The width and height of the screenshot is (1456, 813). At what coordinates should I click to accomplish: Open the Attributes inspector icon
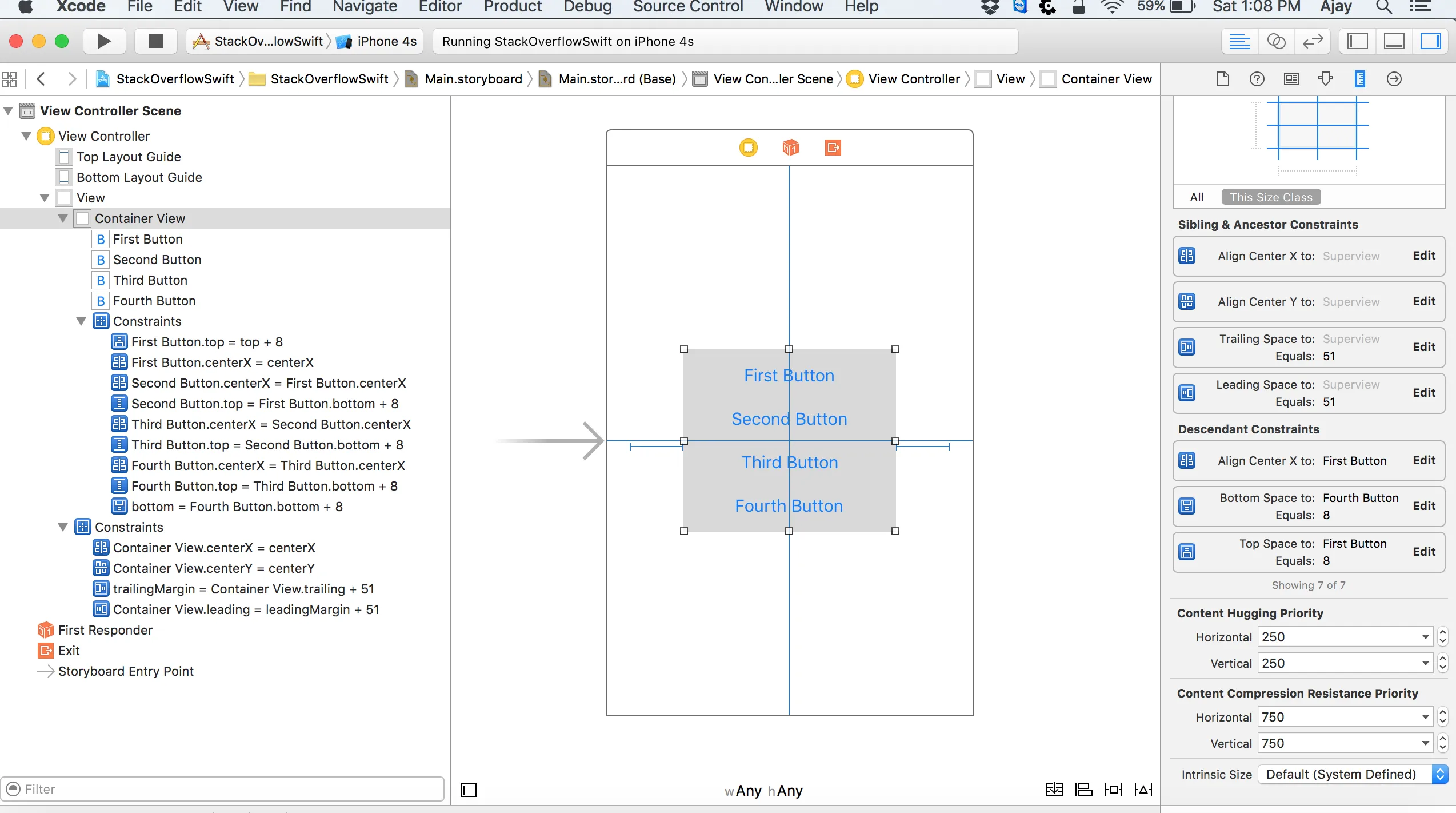click(1325, 79)
